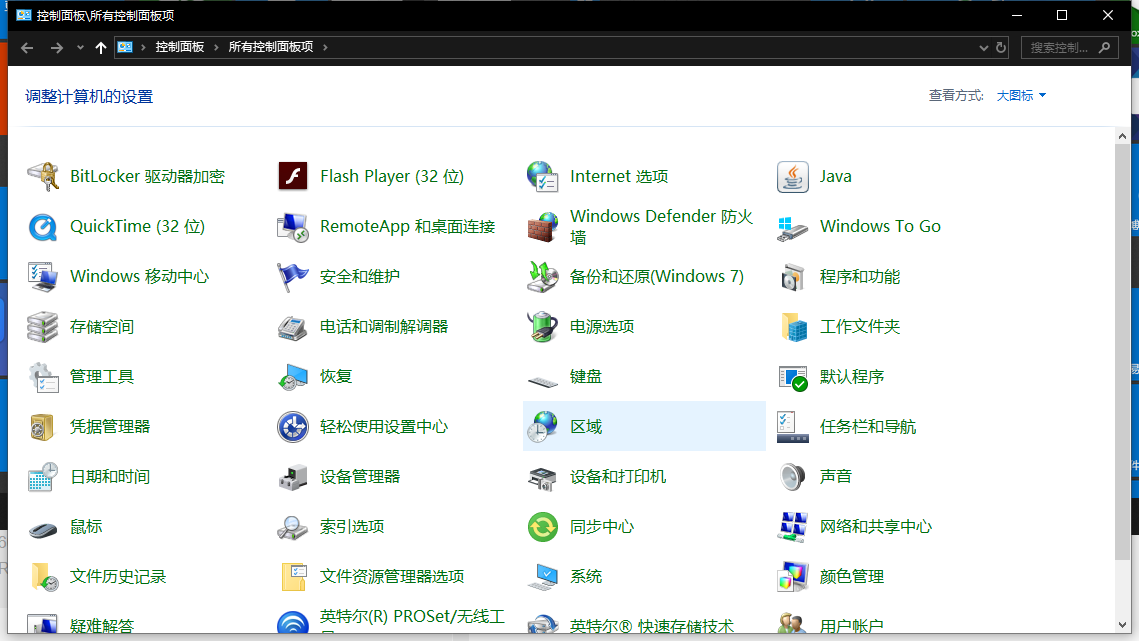Click the control panel icon in address bar
Viewport: 1139px width, 641px height.
pyautogui.click(x=125, y=47)
